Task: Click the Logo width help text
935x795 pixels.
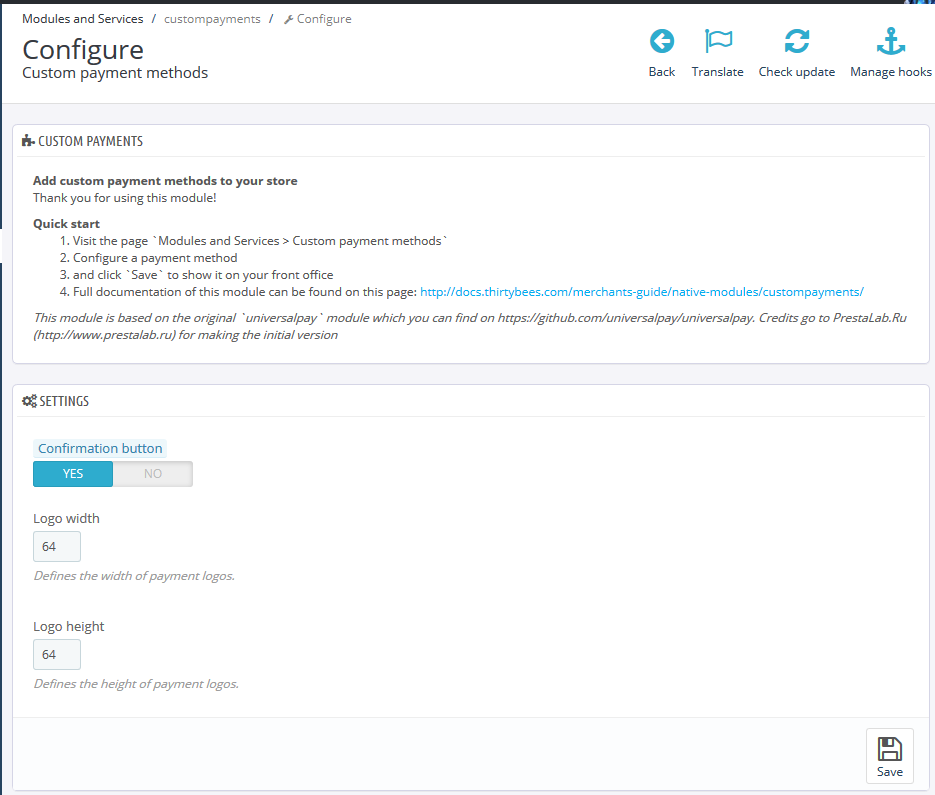Action: (134, 576)
